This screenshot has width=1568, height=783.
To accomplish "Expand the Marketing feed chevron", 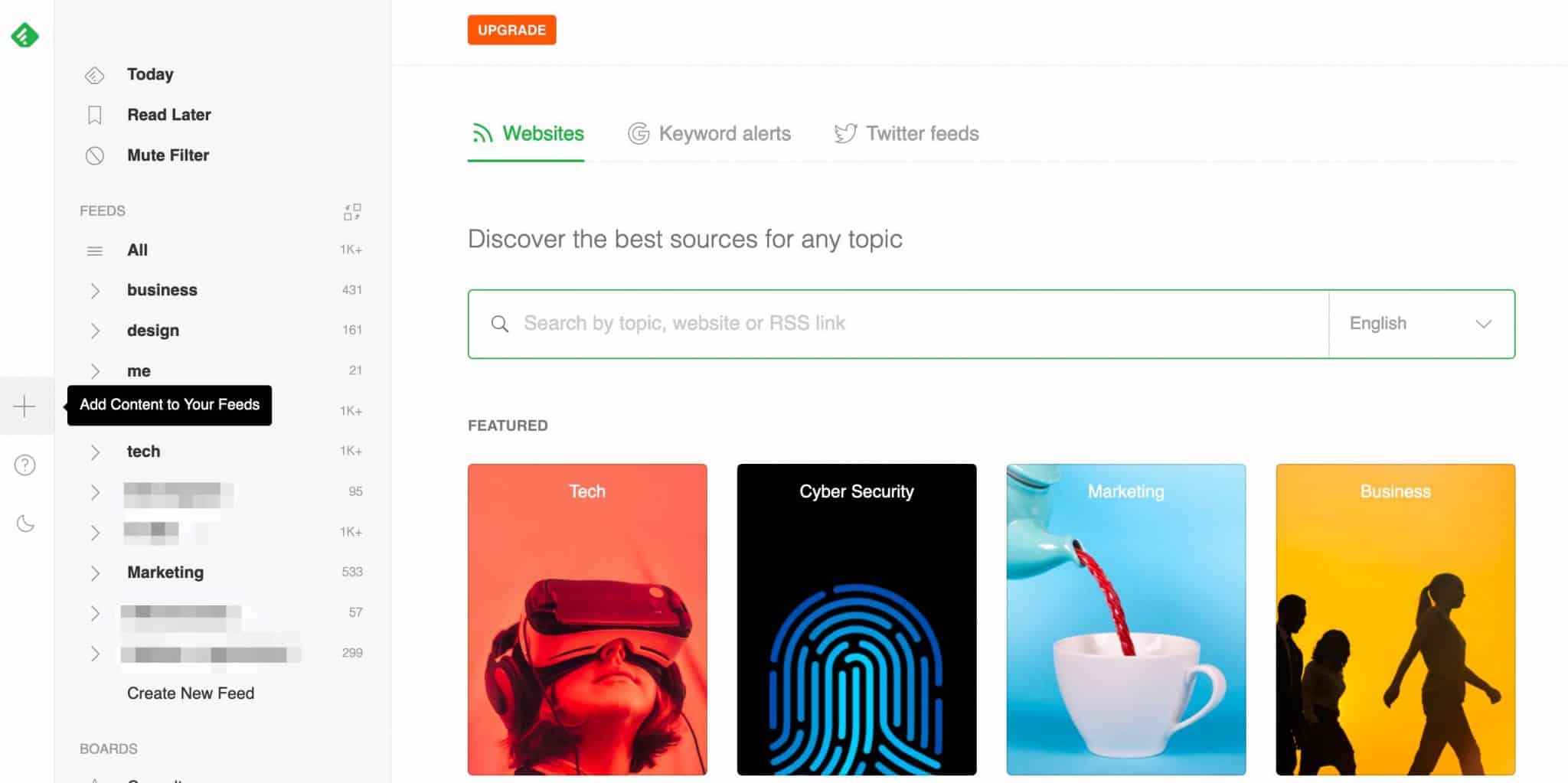I will (x=95, y=573).
